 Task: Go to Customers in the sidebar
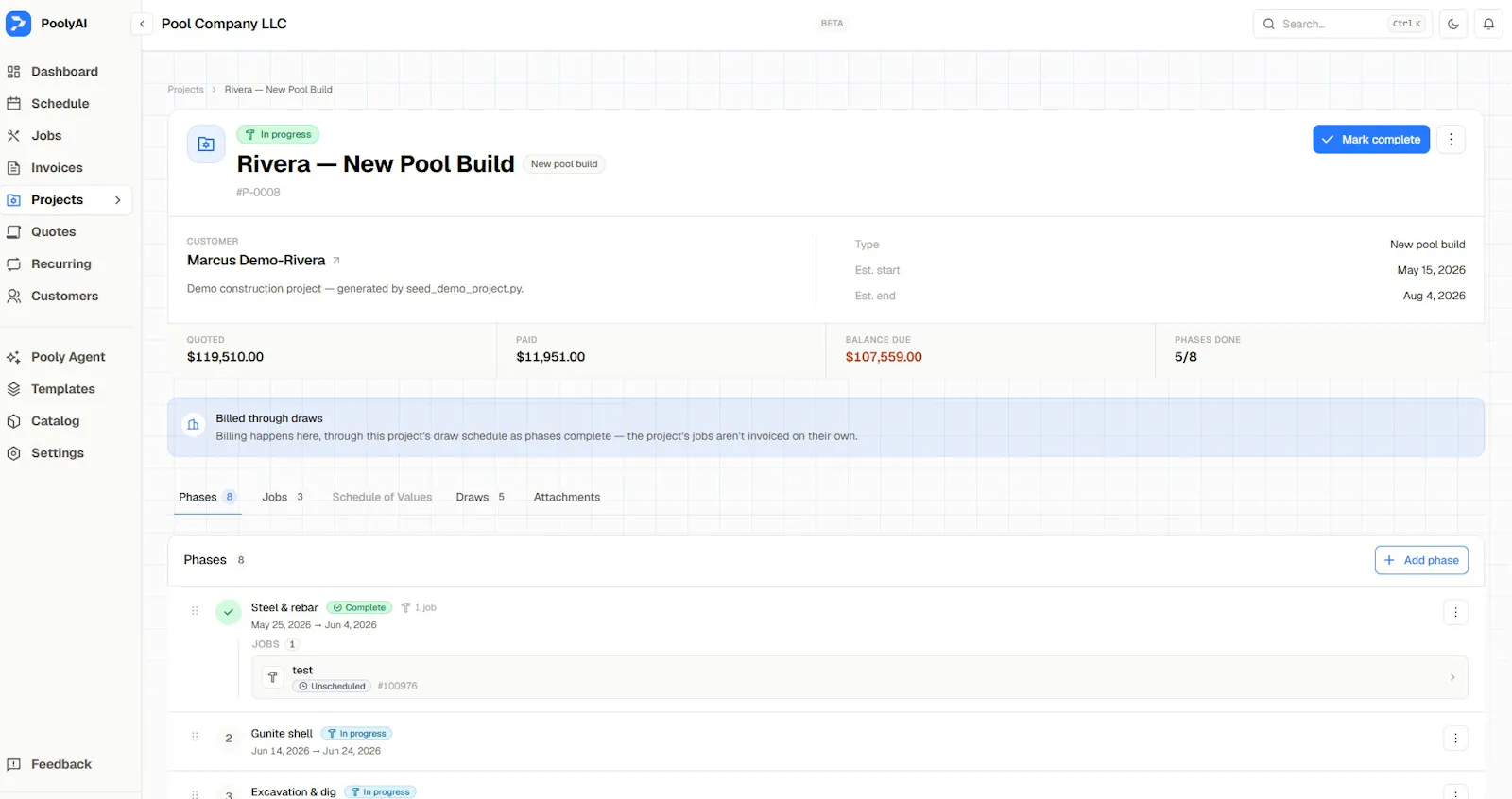pyautogui.click(x=66, y=297)
